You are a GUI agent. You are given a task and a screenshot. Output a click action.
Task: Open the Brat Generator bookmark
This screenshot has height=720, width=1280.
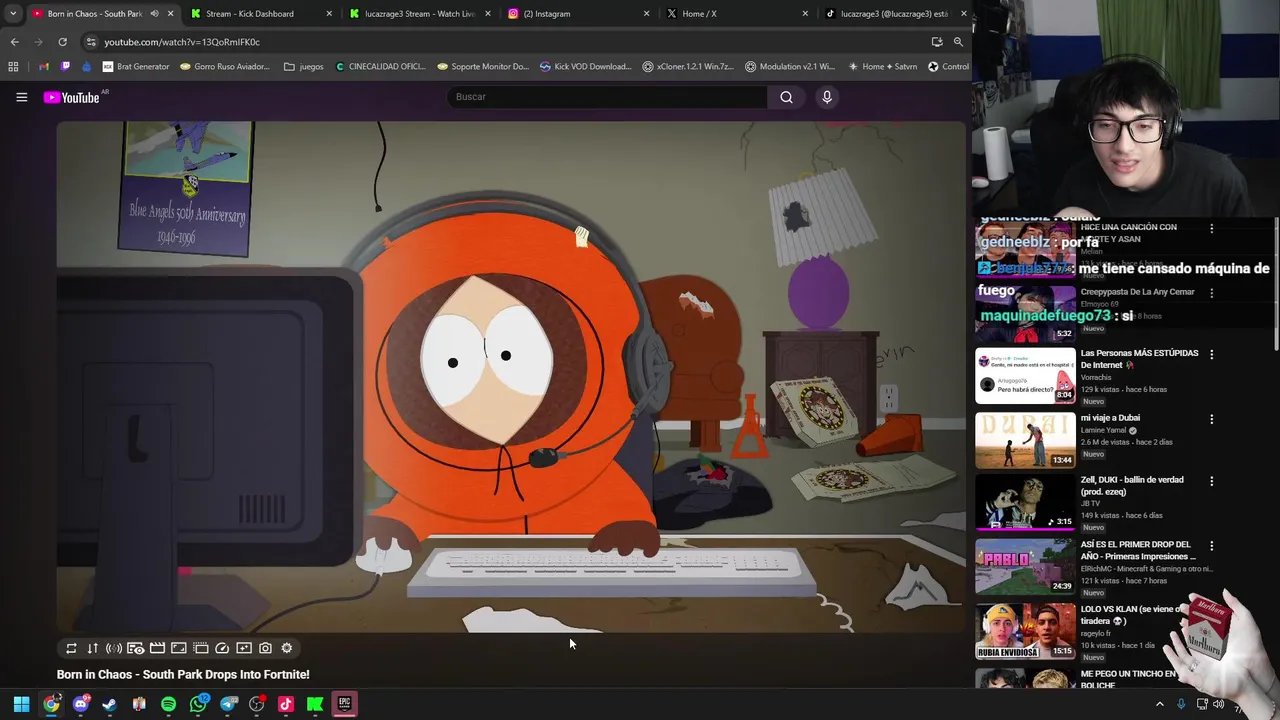(x=136, y=67)
